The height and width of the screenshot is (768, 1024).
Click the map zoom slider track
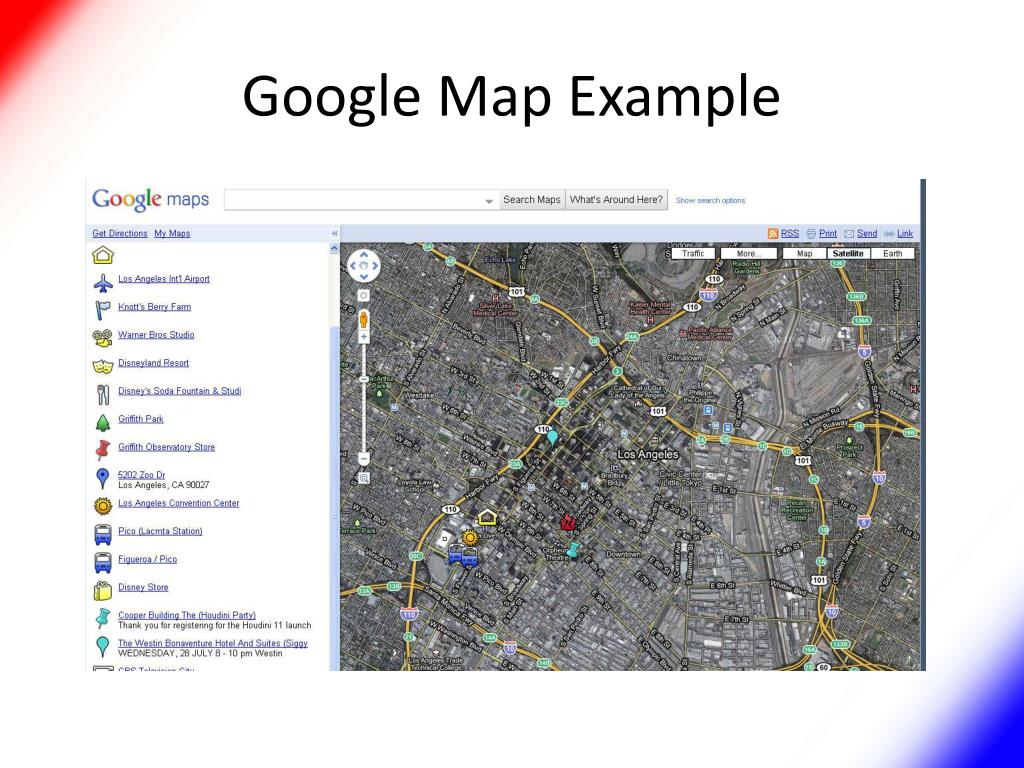click(x=364, y=397)
